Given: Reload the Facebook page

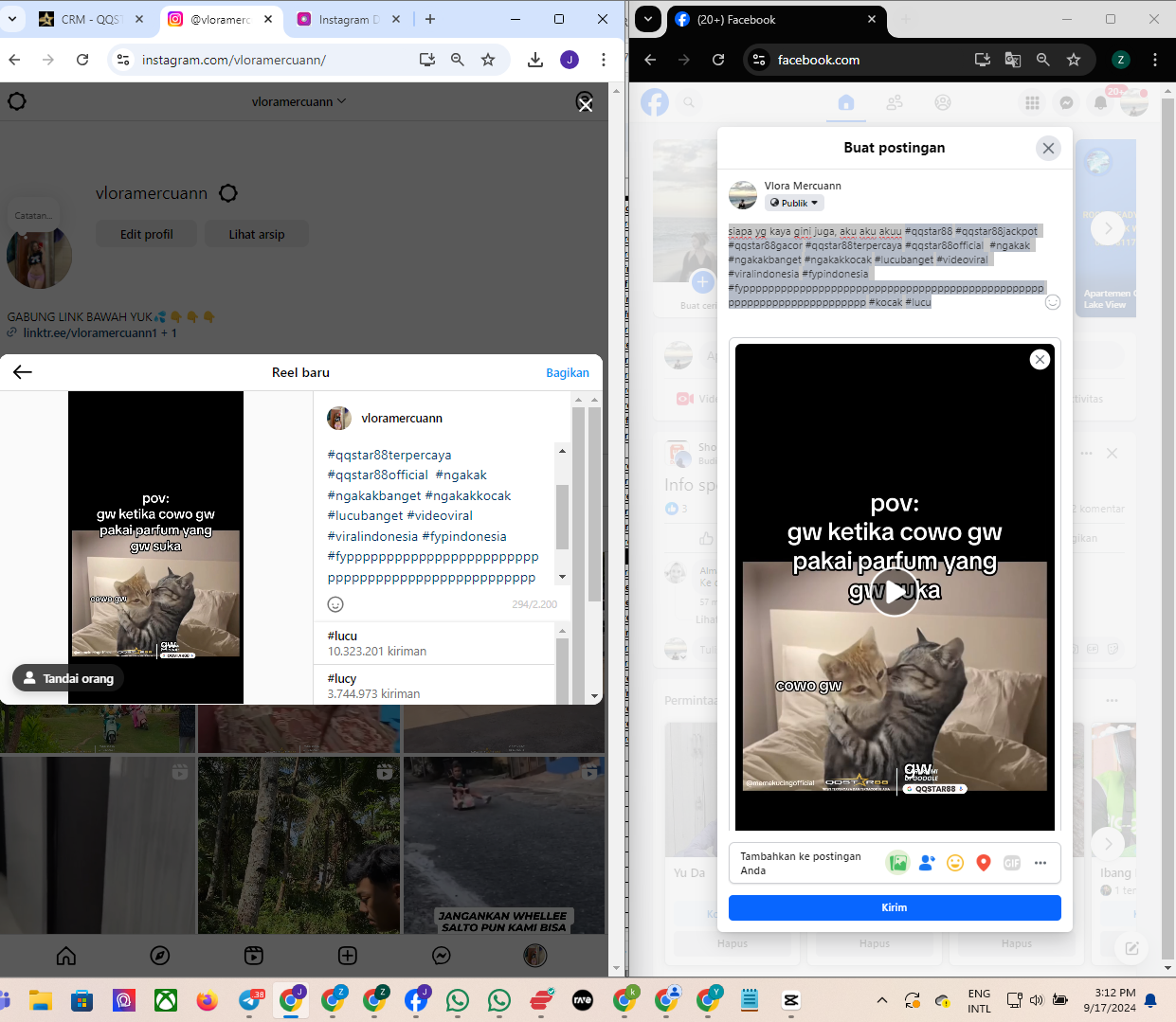Looking at the screenshot, I should point(718,60).
